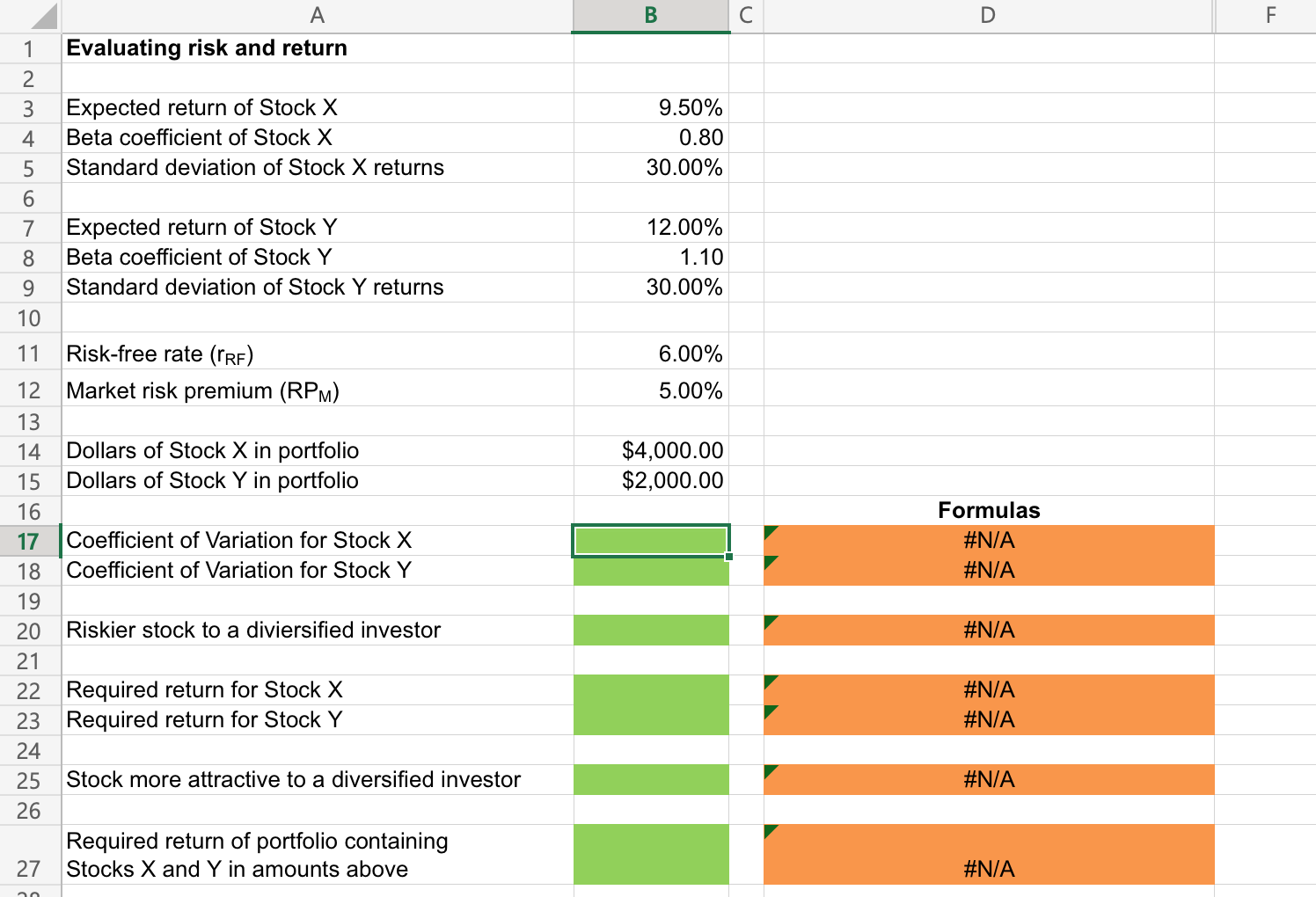Click the 'Market risk premium (RPM)' label
Viewport: 1316px width, 897px height.
click(x=203, y=391)
